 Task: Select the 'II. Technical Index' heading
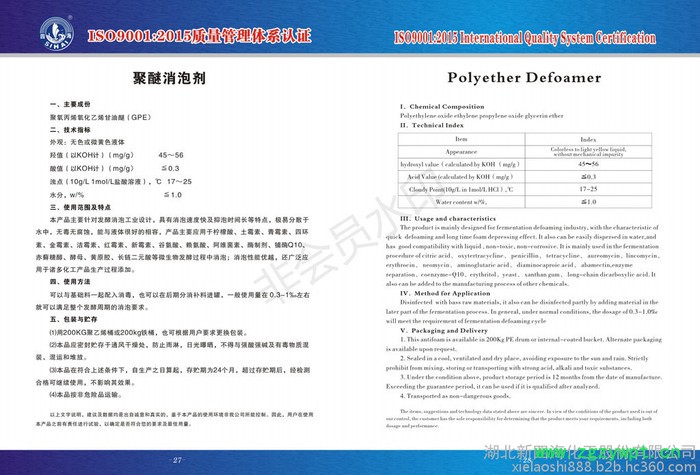point(432,125)
